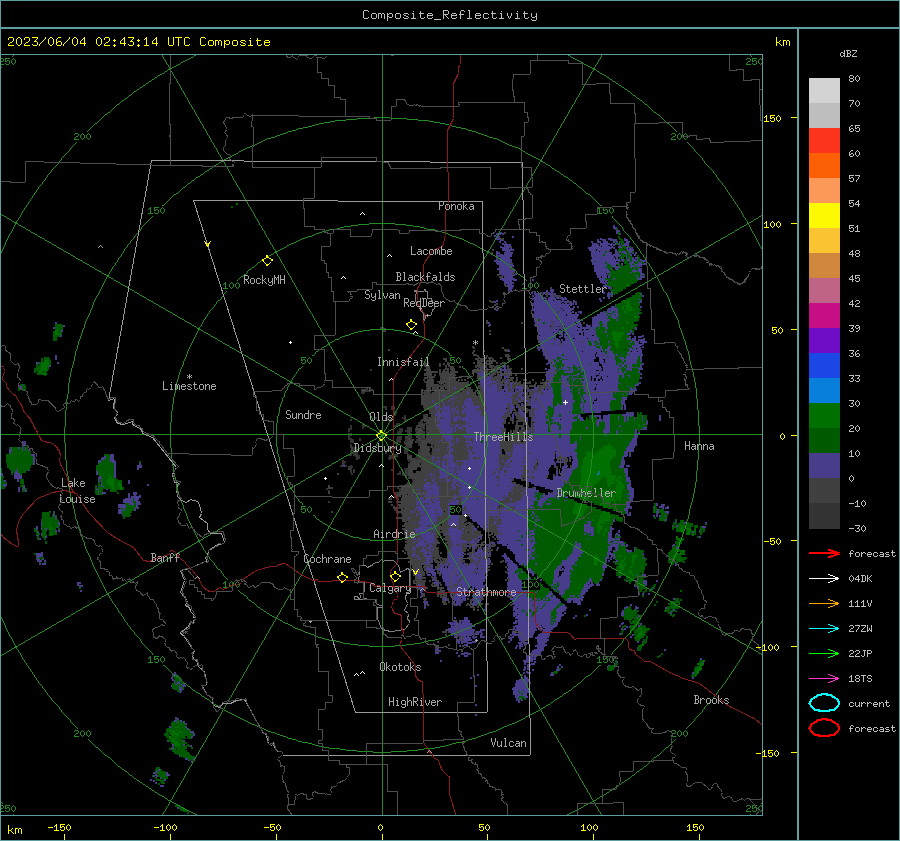
Task: Click the Sylvan label
Action: click(x=382, y=295)
